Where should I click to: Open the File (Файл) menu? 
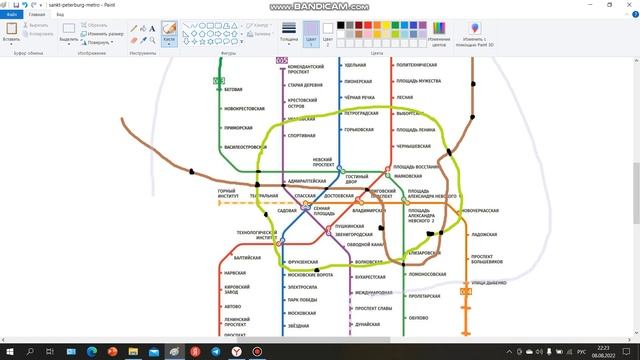point(11,15)
